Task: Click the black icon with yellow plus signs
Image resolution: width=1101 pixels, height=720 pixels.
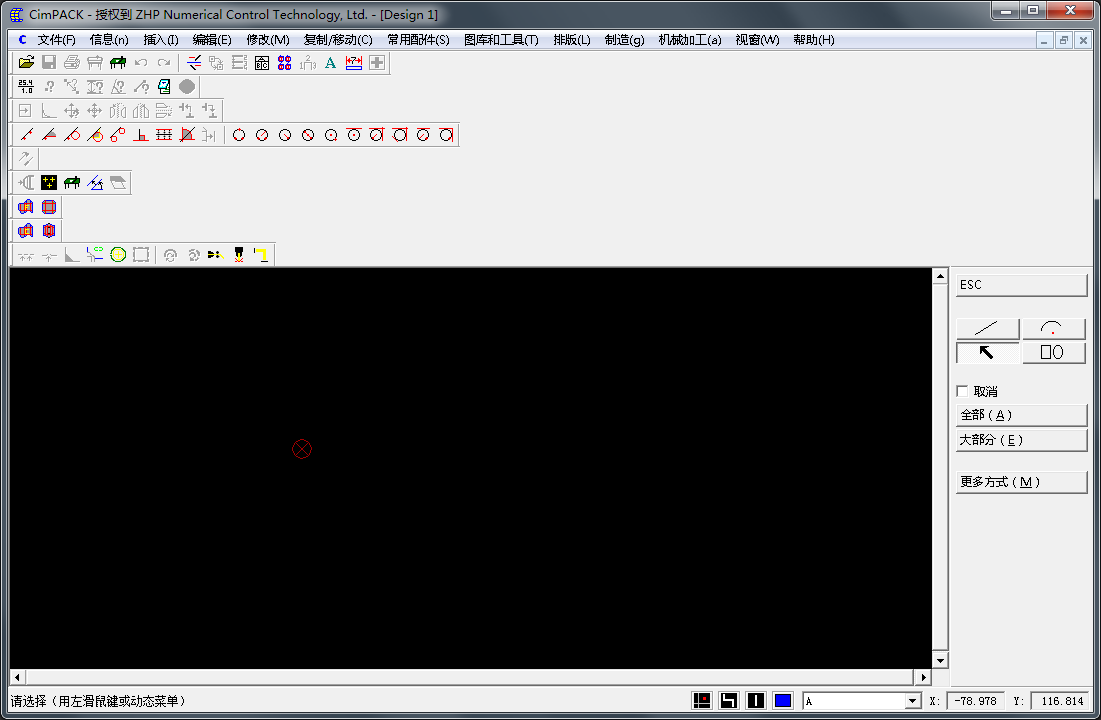Action: [x=49, y=183]
